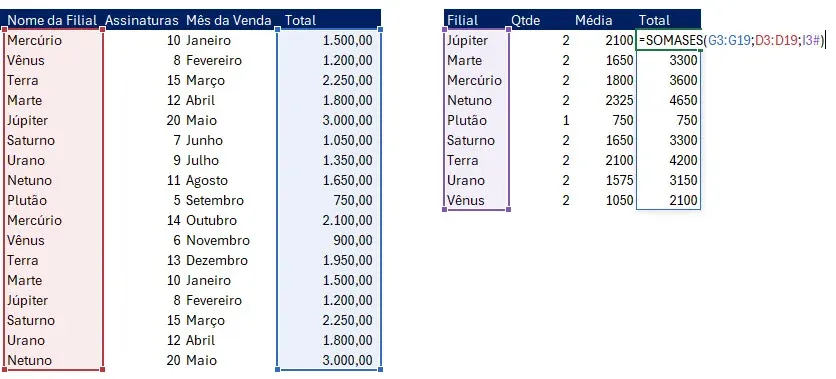Click the Agosto month cell

207,180
